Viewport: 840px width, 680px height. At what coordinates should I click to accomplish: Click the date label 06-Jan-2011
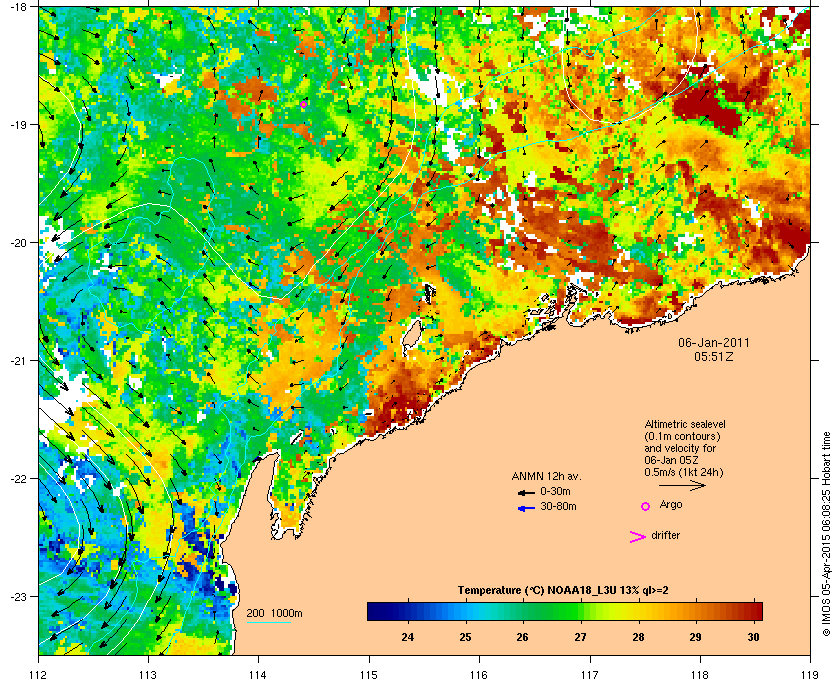point(714,343)
